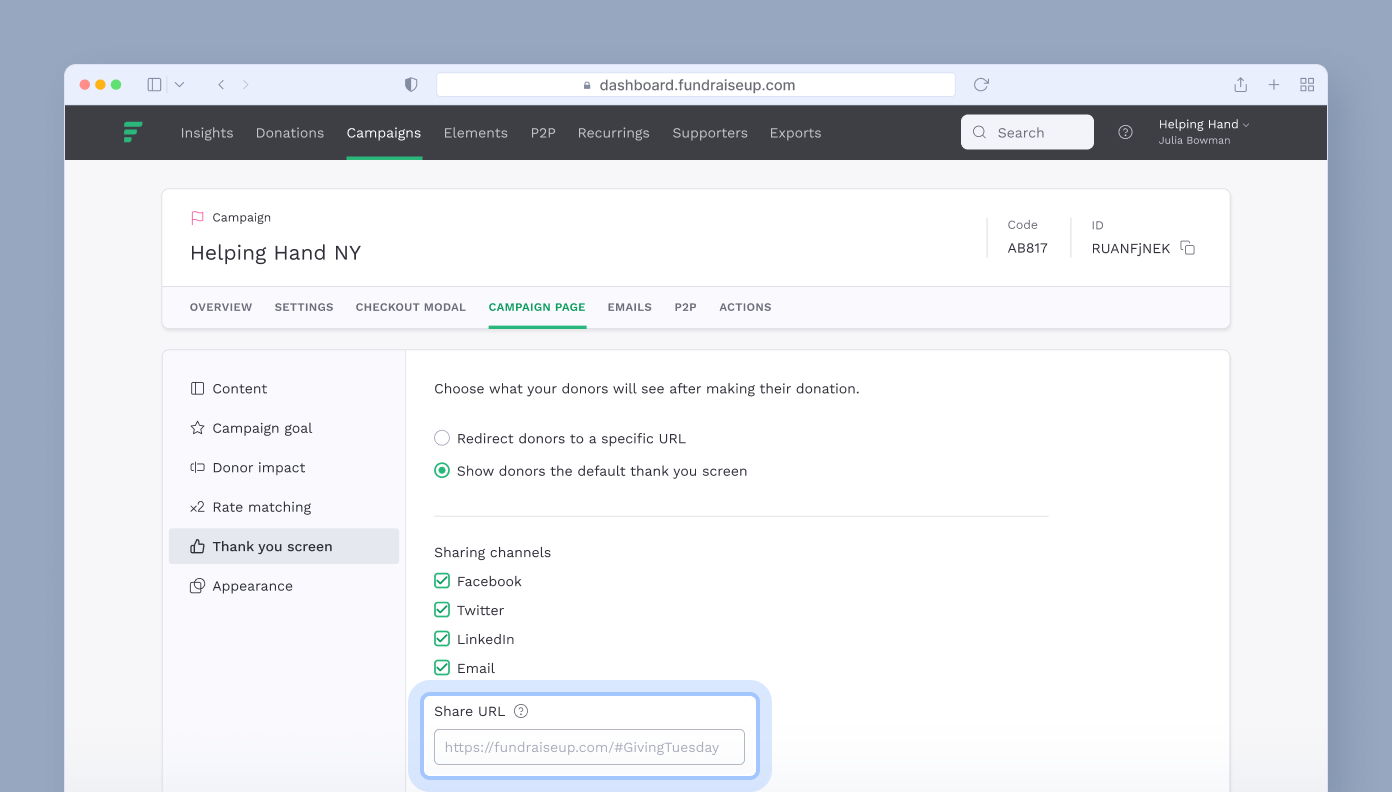
Task: Toggle the Safari sidebar icon
Action: click(x=154, y=85)
